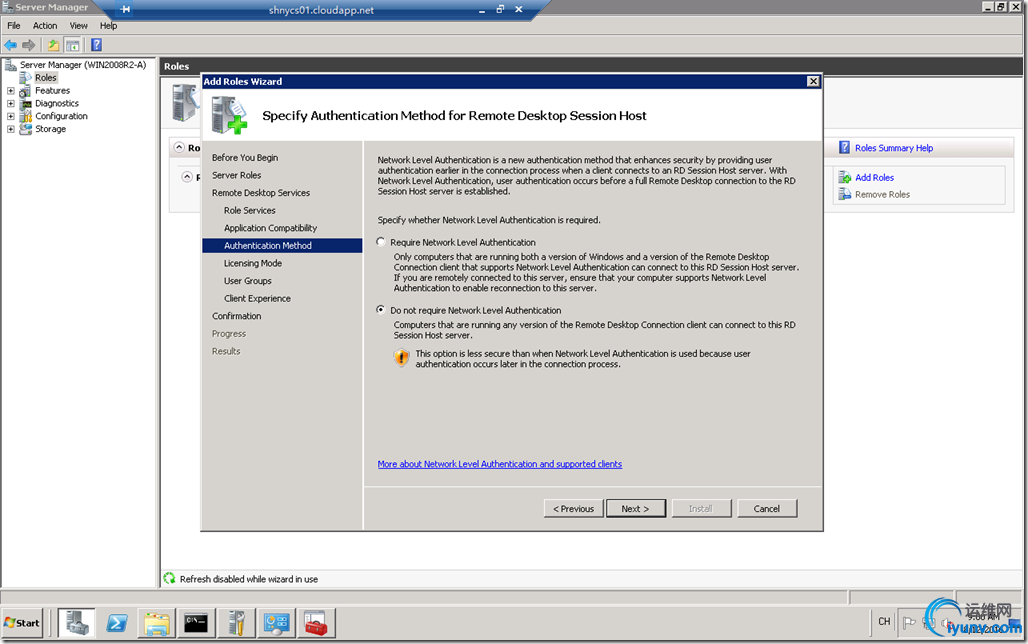
Task: Click the Remove Roles link
Action: (x=882, y=194)
